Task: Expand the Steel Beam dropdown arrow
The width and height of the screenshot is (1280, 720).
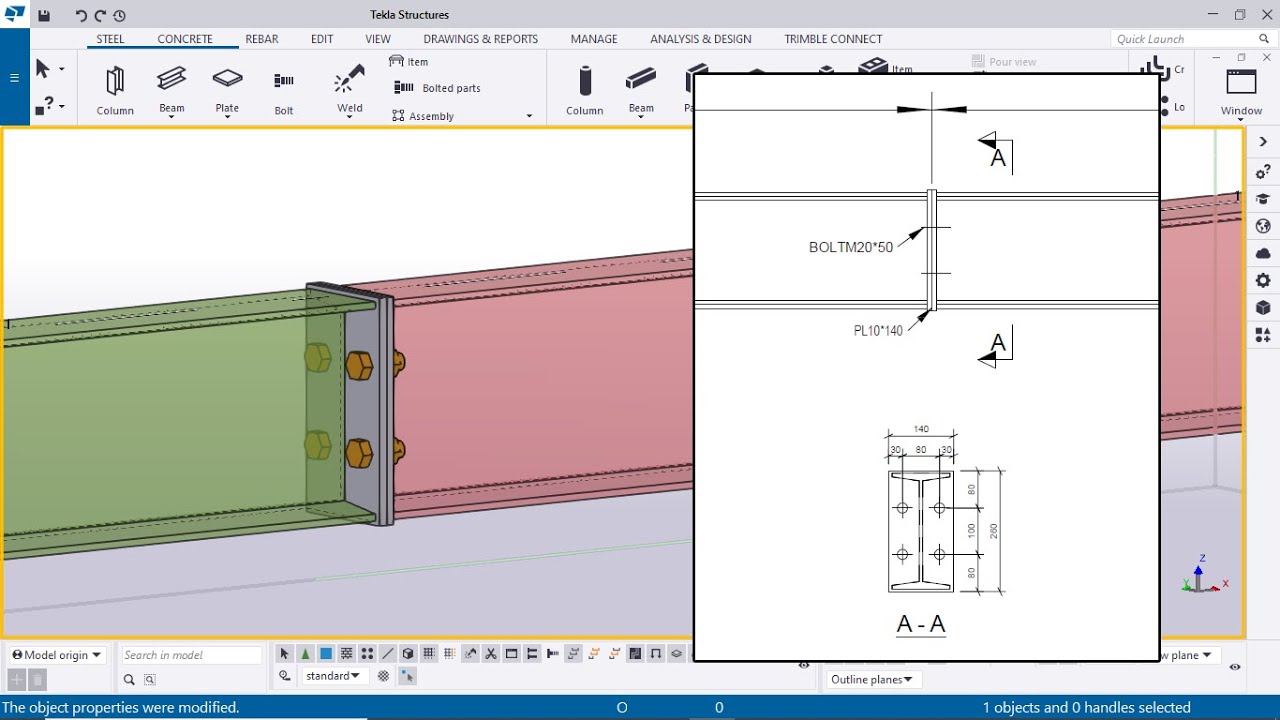Action: pyautogui.click(x=171, y=117)
